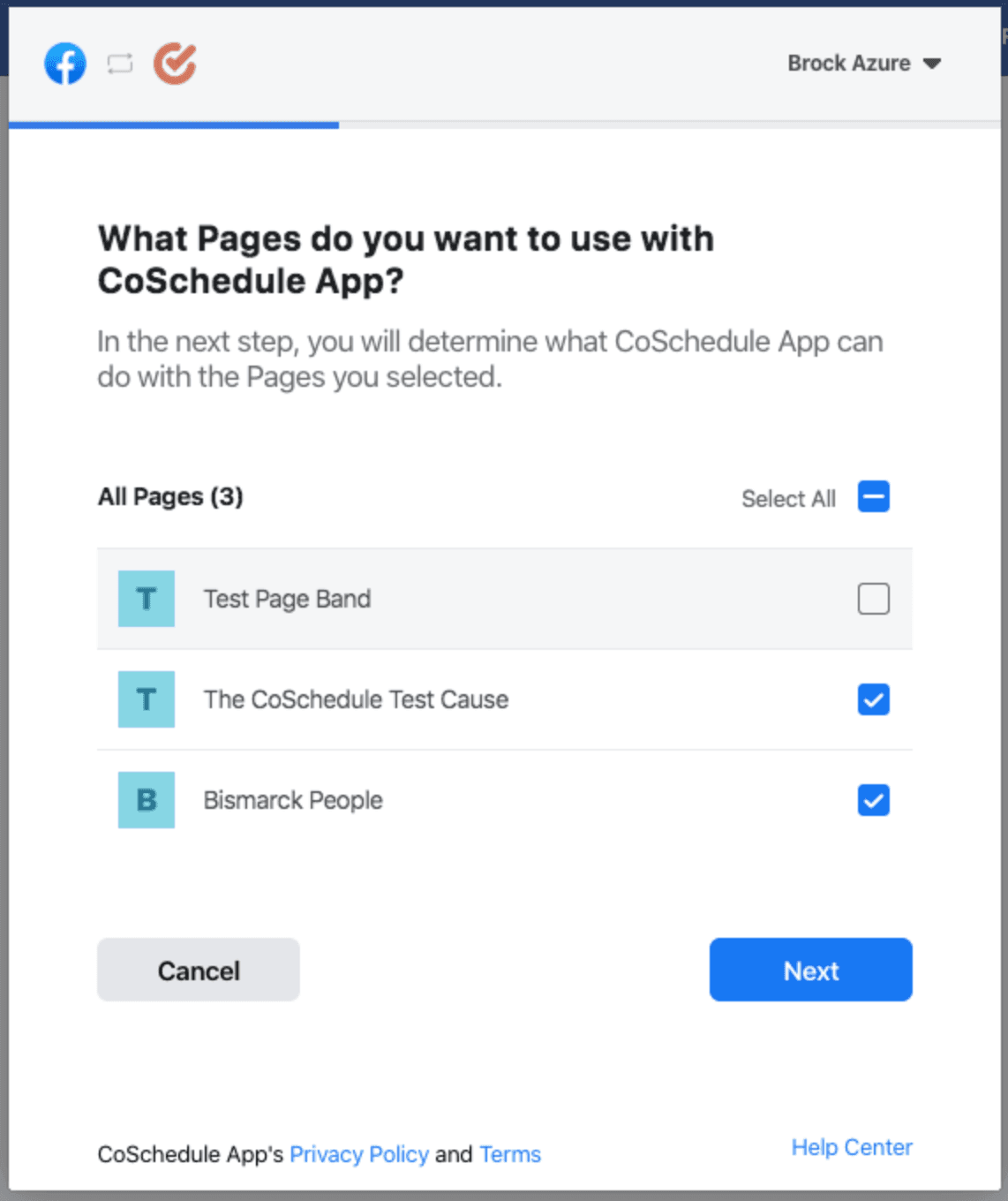Click the sync arrows icon between logos
This screenshot has width=1008, height=1201.
point(120,64)
